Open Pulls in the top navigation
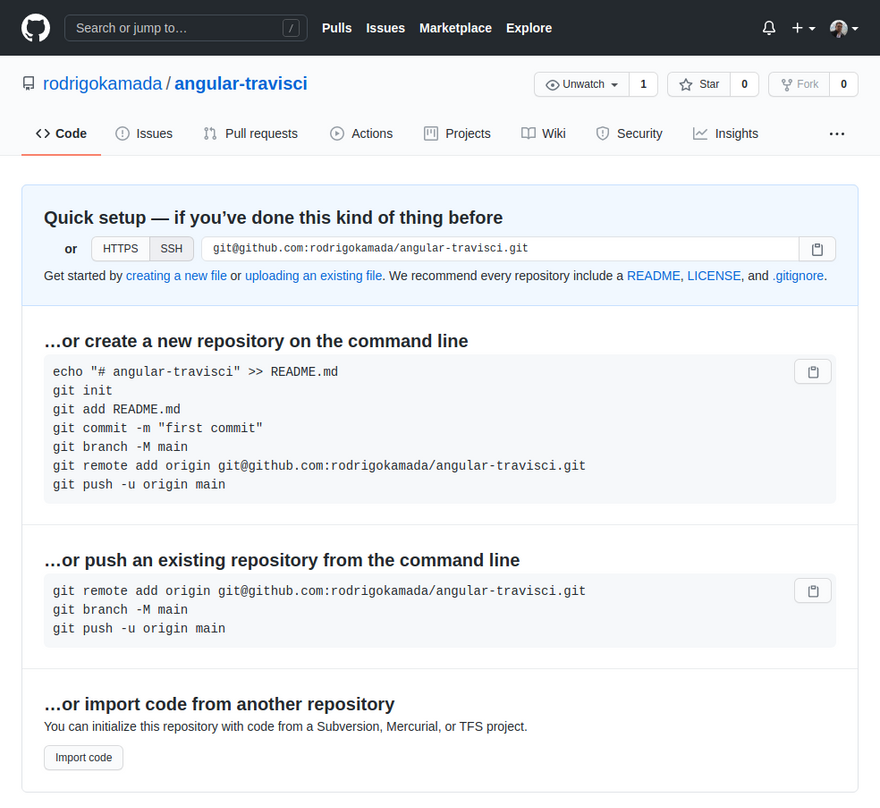 (x=337, y=28)
